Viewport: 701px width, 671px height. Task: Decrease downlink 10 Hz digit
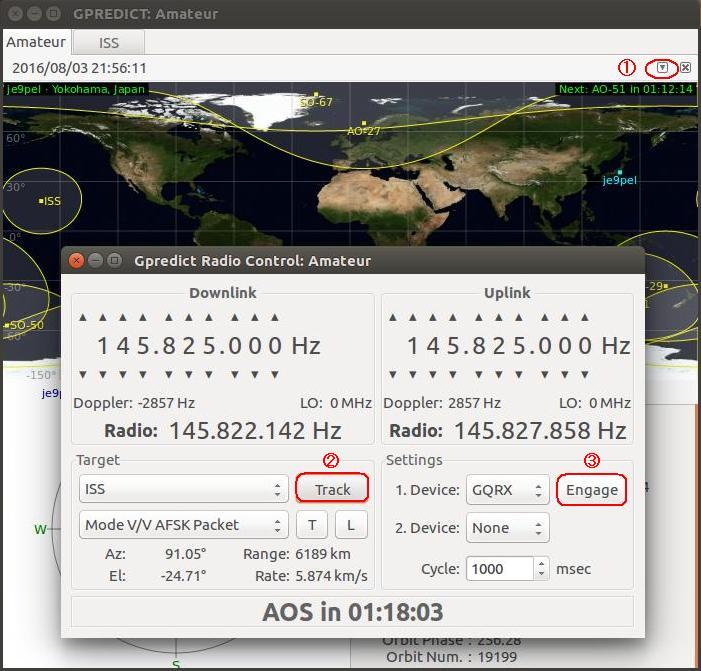[255, 374]
